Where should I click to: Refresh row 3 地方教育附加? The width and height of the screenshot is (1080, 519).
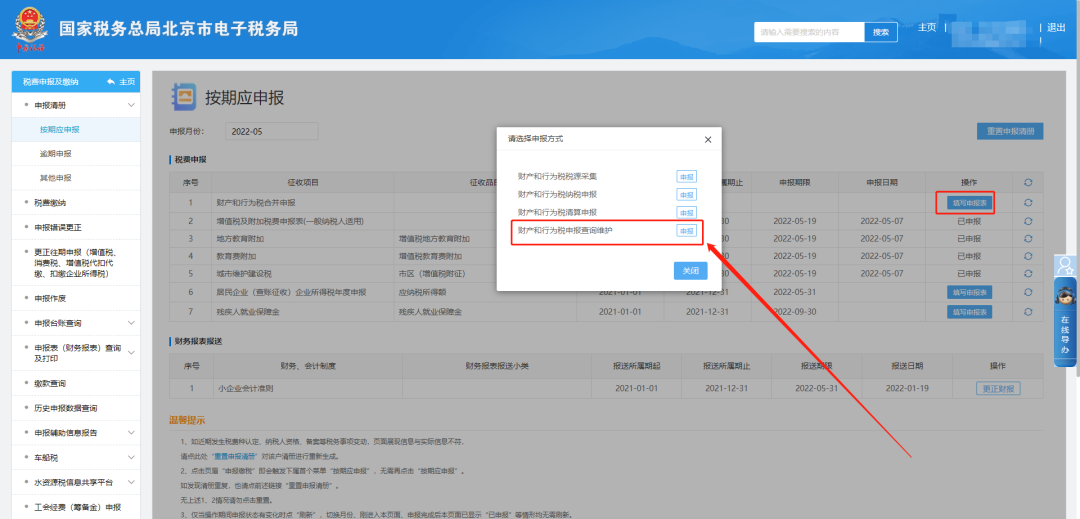click(1028, 238)
